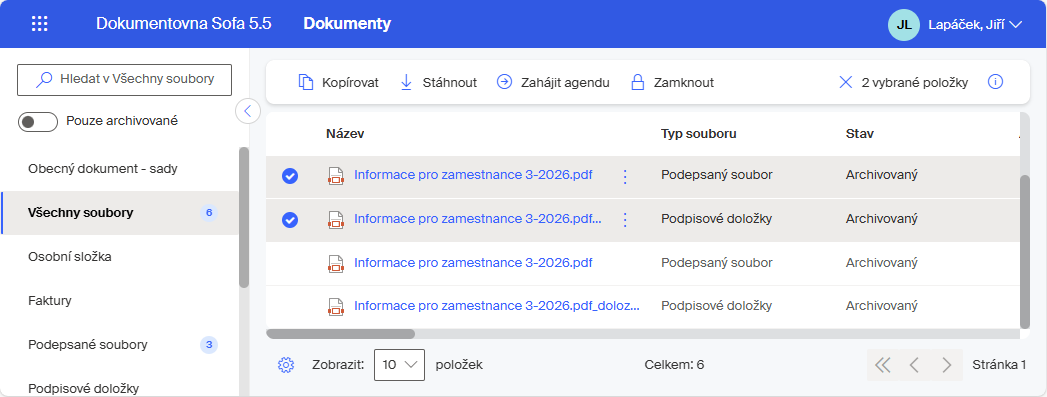Image resolution: width=1047 pixels, height=397 pixels.
Task: Click the table horizontal scrollbar thumb
Action: [x=341, y=334]
